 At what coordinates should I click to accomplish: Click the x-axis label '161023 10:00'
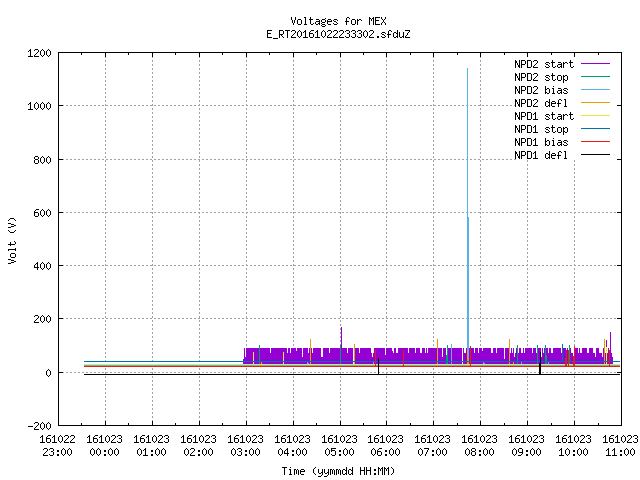[573, 446]
